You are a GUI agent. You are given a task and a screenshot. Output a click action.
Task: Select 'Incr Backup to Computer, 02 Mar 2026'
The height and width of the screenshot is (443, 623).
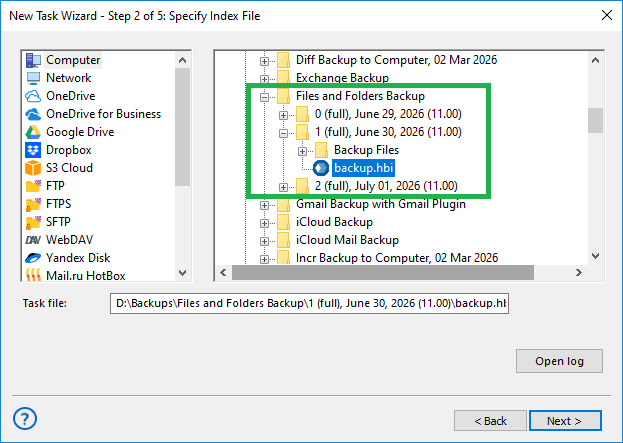(397, 258)
